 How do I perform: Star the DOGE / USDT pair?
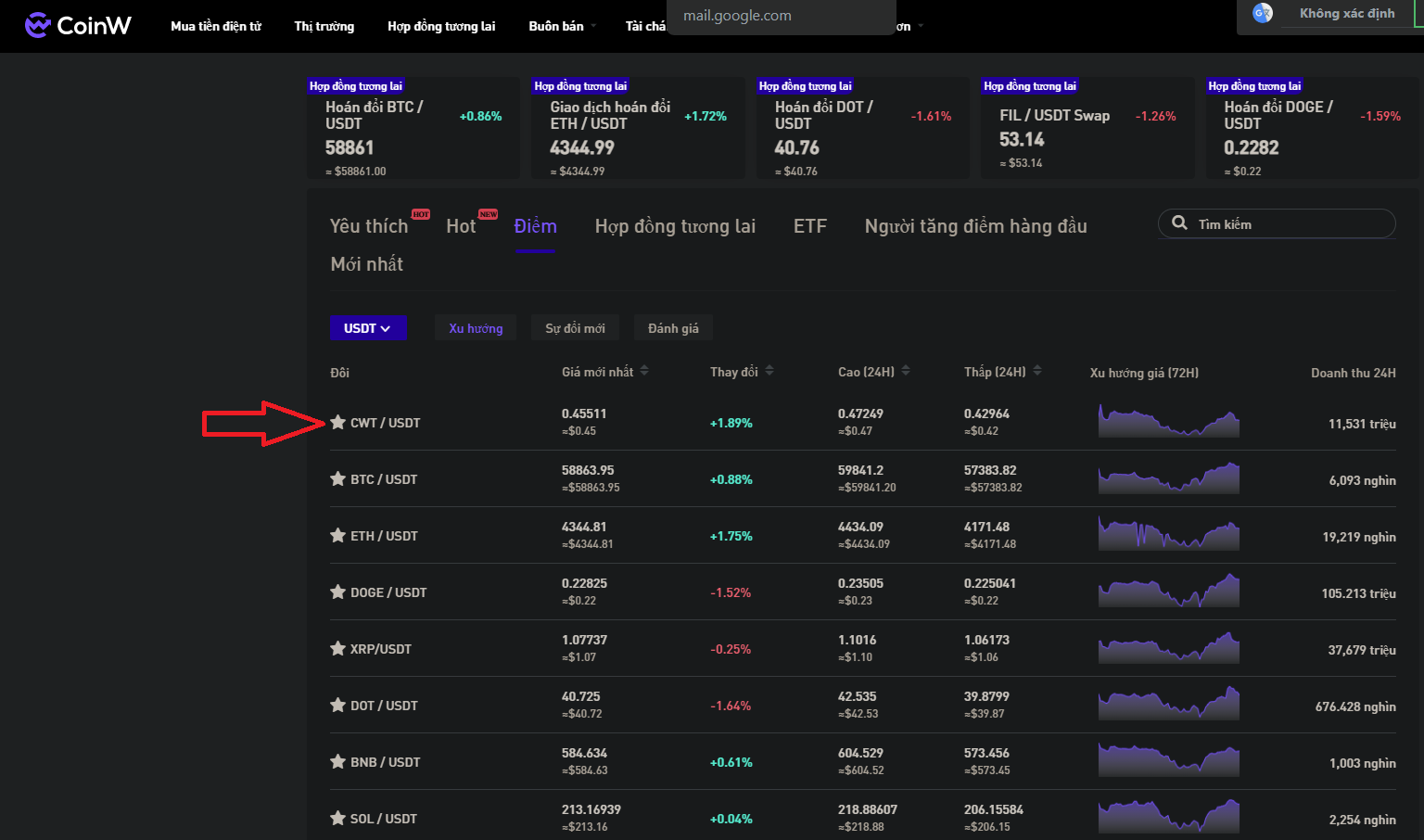338,592
